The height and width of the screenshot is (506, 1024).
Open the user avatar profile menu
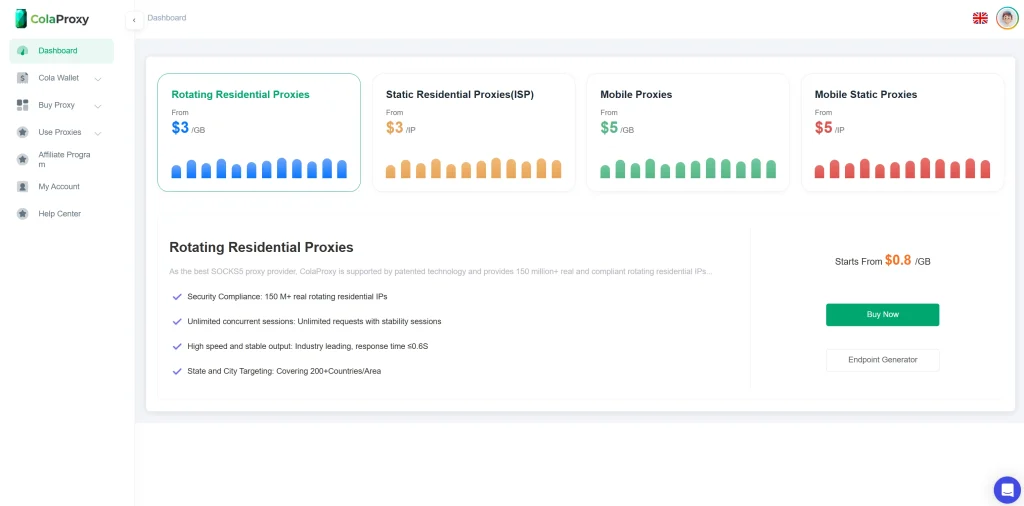click(1007, 18)
